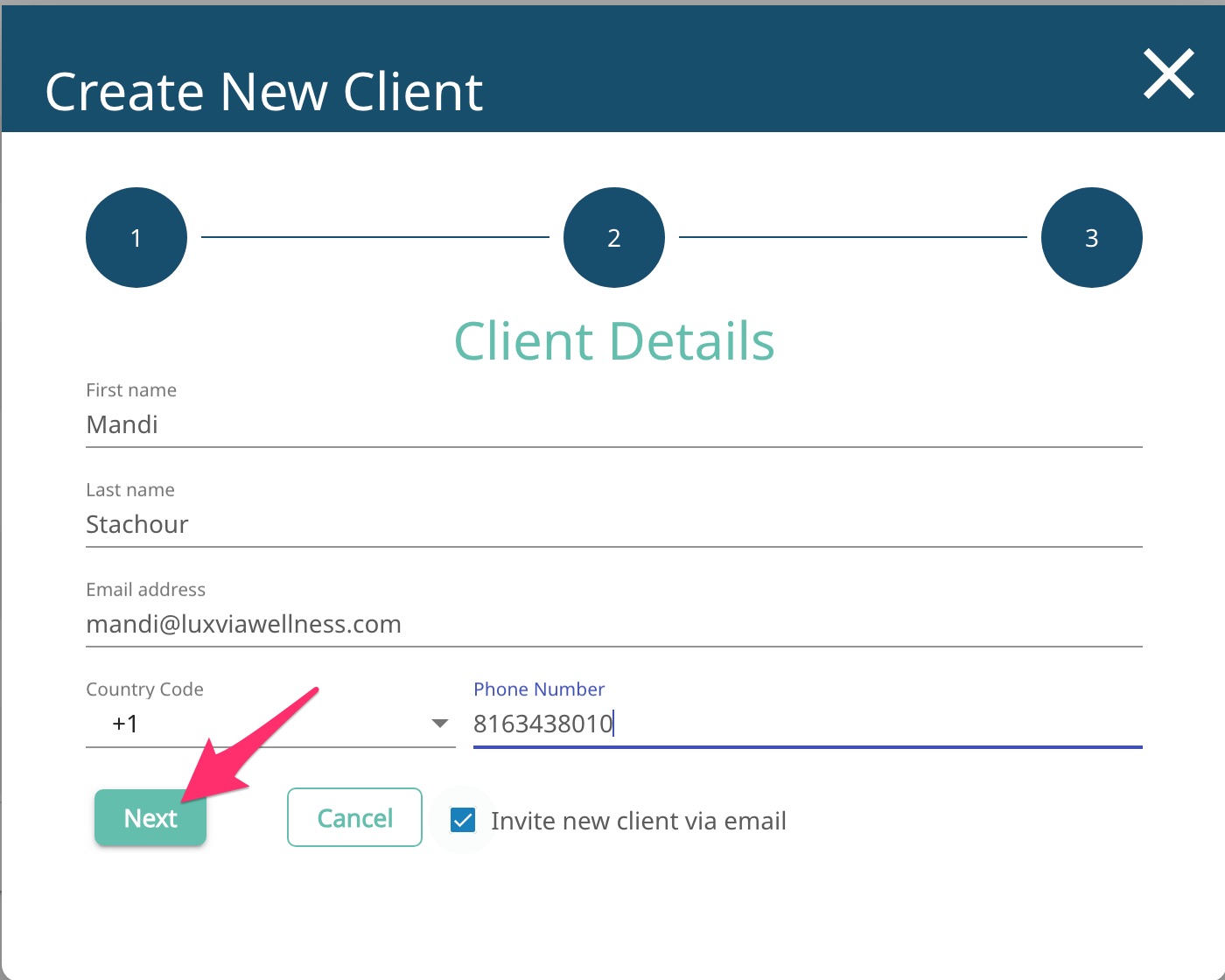Click the Client Details heading
The image size is (1225, 980).
(613, 341)
